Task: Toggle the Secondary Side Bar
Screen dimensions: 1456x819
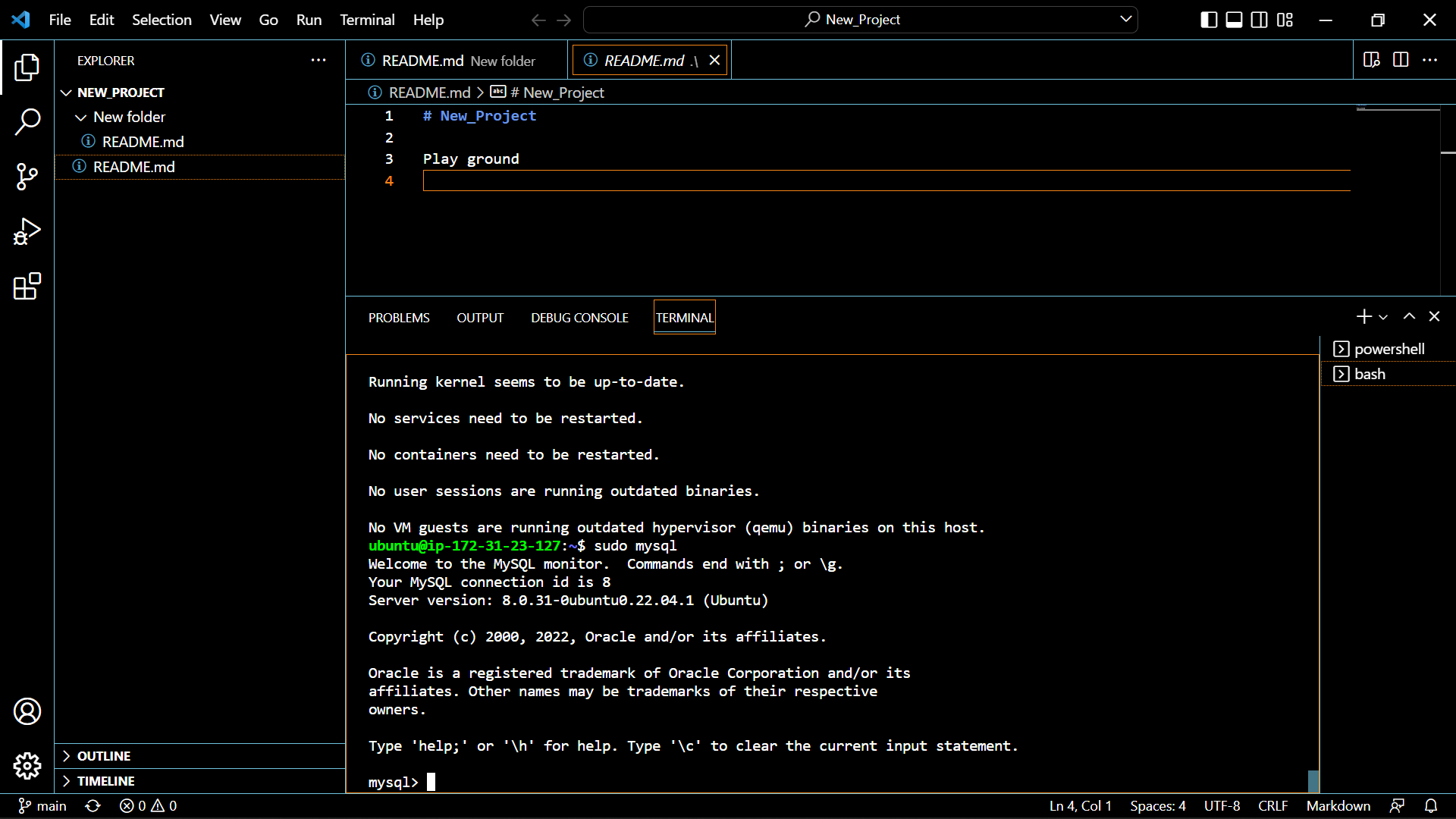Action: 1259,20
